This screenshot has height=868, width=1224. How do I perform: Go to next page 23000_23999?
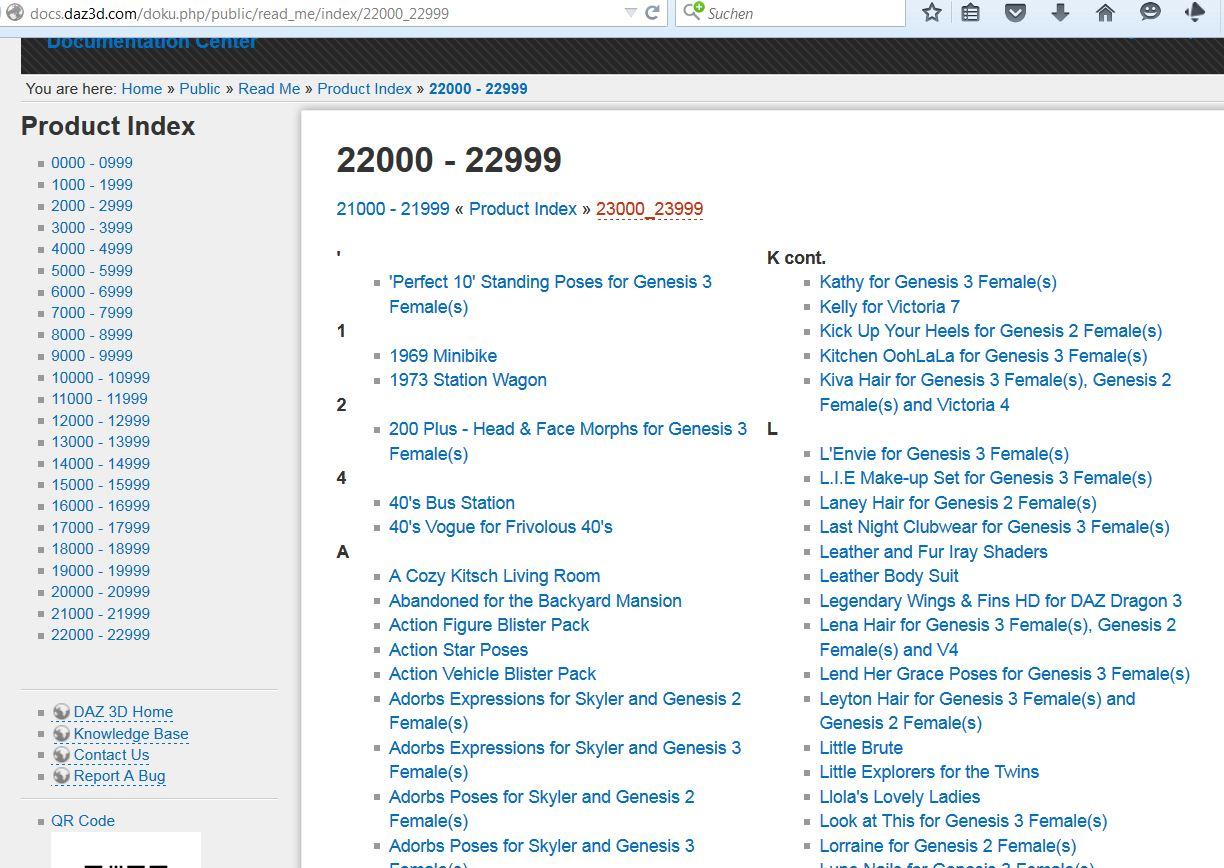649,209
